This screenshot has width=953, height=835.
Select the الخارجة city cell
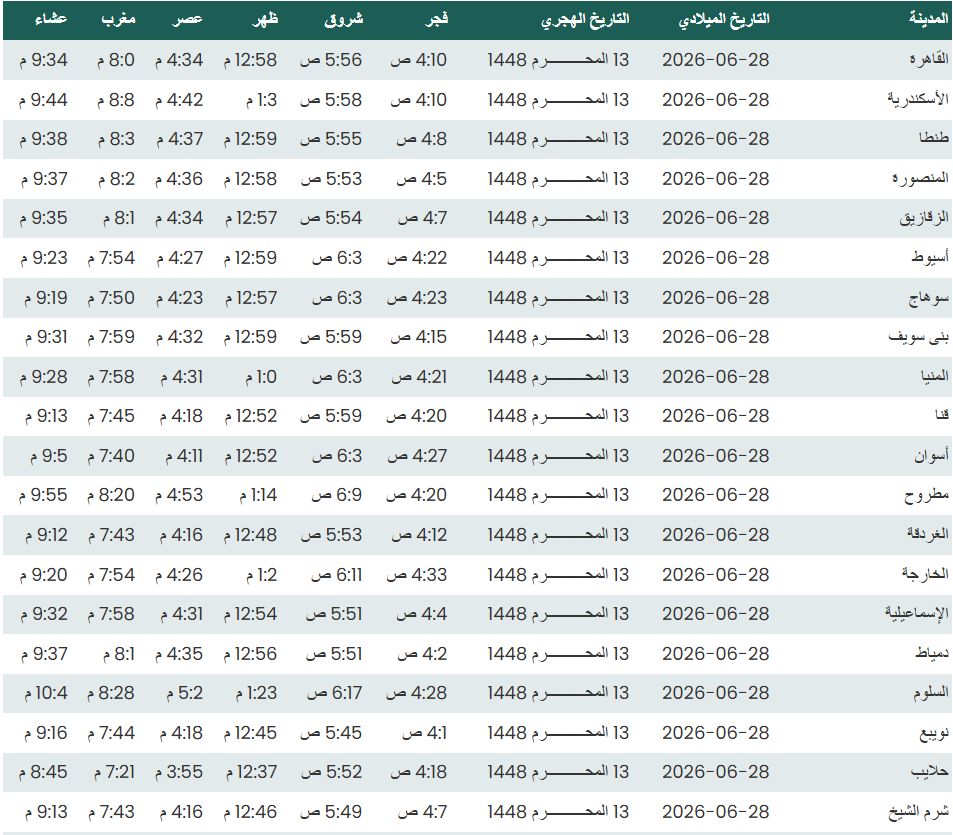(x=925, y=574)
